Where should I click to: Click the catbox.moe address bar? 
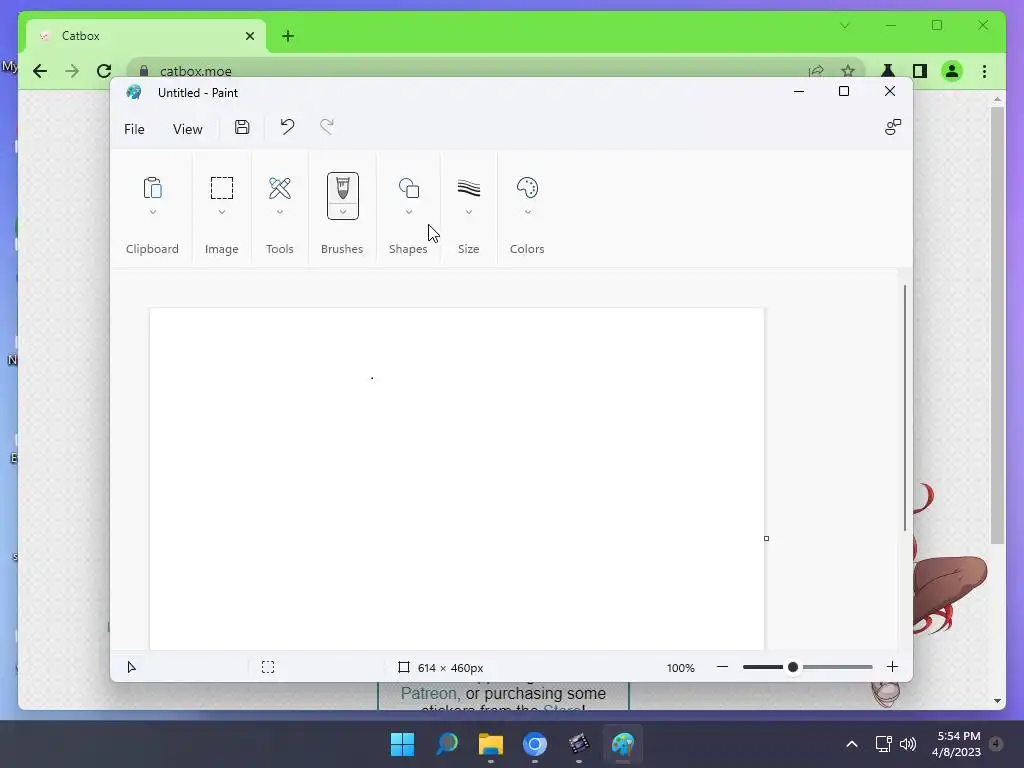pyautogui.click(x=496, y=69)
